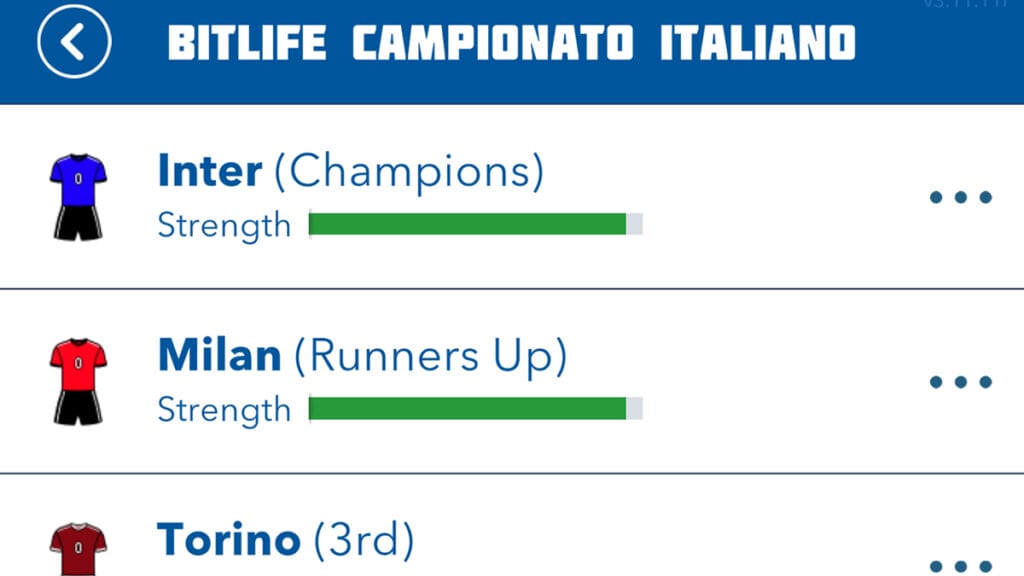The image size is (1024, 576).
Task: Click the BitLife Campionato Italiano title
Action: pyautogui.click(x=511, y=43)
